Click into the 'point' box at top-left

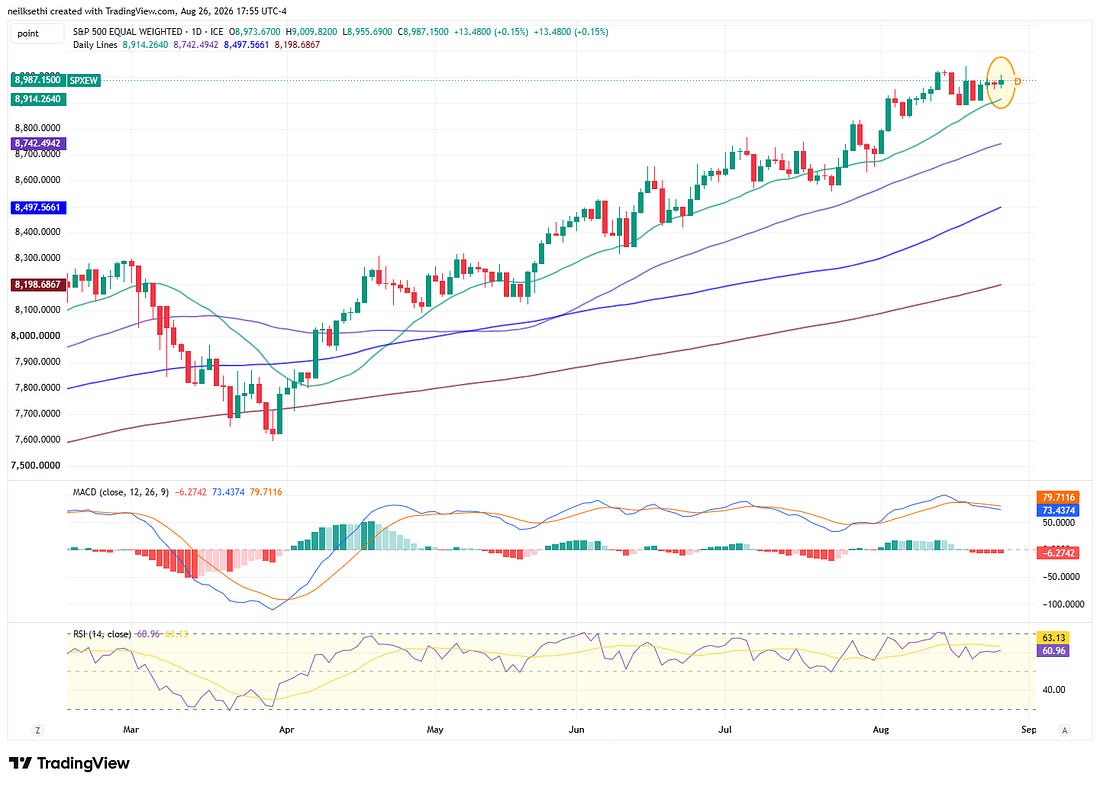(x=37, y=33)
